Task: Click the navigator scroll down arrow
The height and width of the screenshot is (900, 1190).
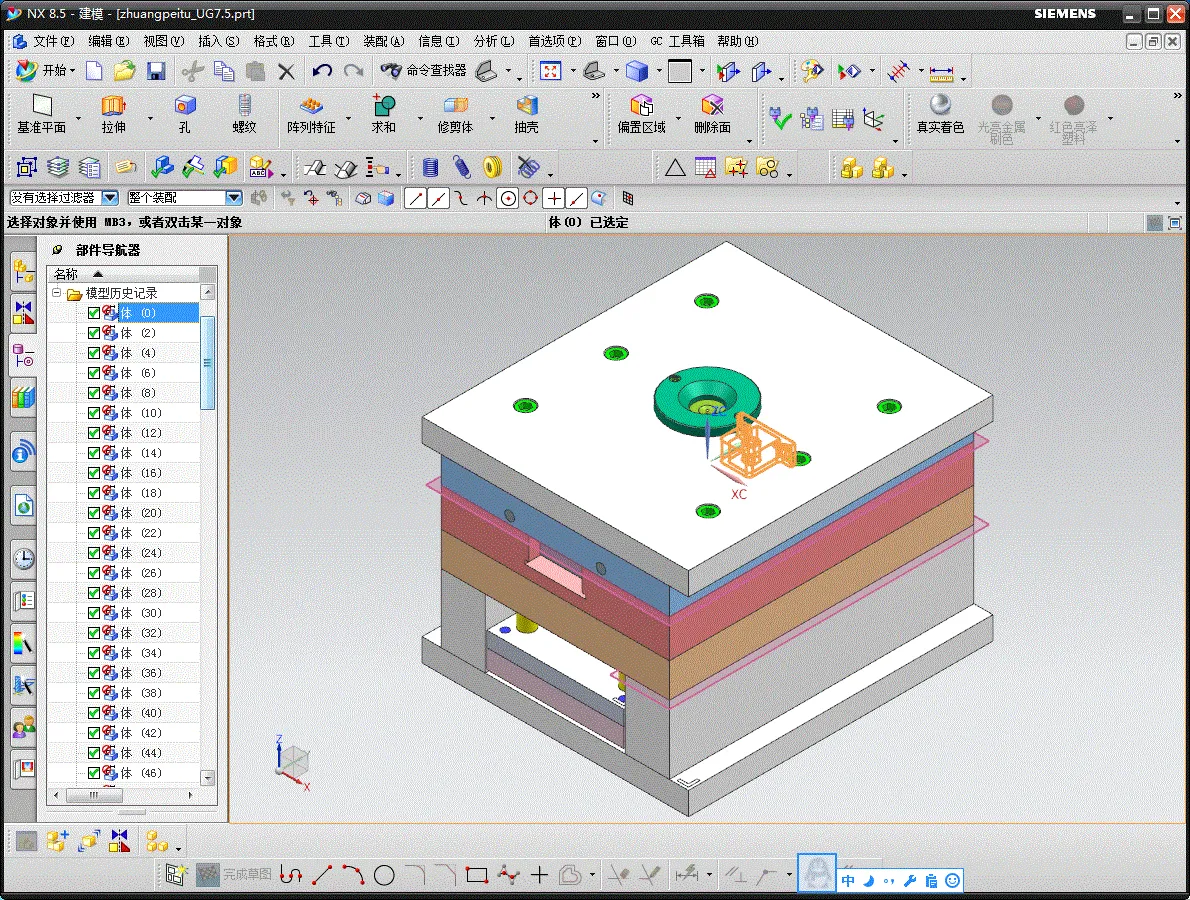Action: (x=208, y=778)
